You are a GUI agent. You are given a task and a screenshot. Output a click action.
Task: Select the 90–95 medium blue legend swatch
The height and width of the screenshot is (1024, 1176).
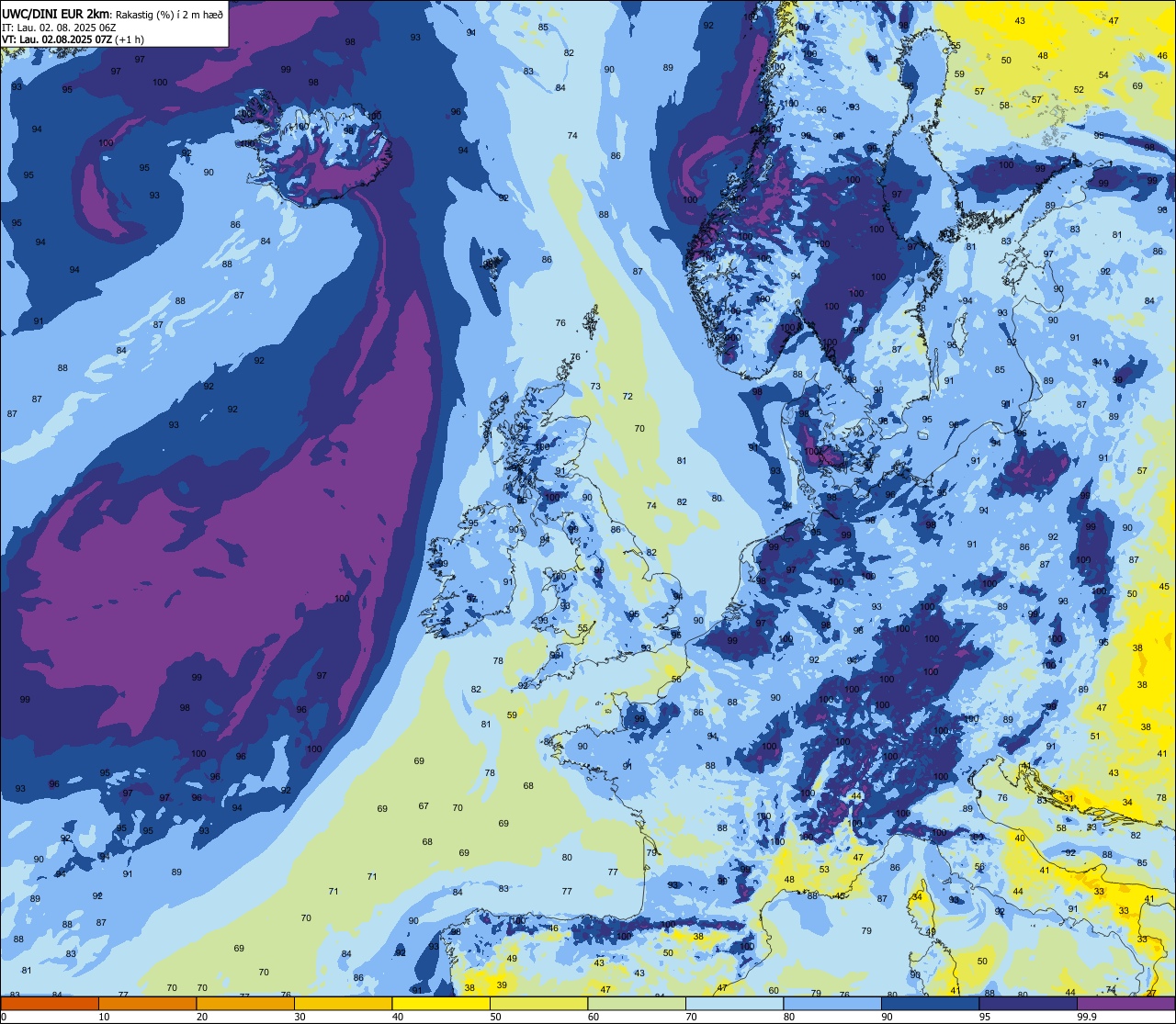[930, 1004]
